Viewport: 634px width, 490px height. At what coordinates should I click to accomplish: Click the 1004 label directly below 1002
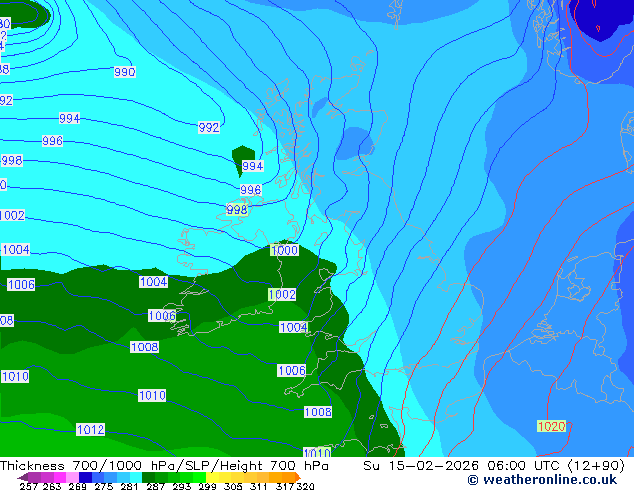tap(294, 327)
